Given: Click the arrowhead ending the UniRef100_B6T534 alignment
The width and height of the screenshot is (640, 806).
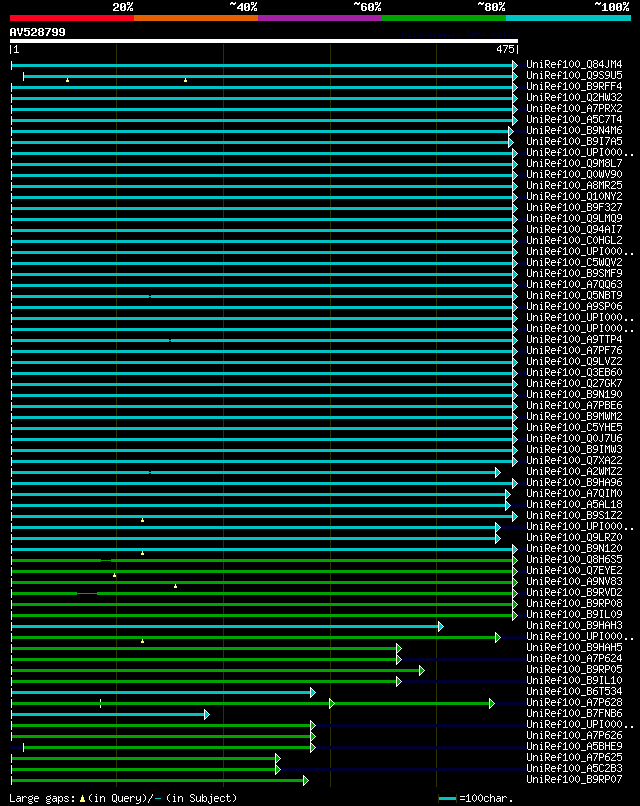Looking at the screenshot, I should [313, 692].
